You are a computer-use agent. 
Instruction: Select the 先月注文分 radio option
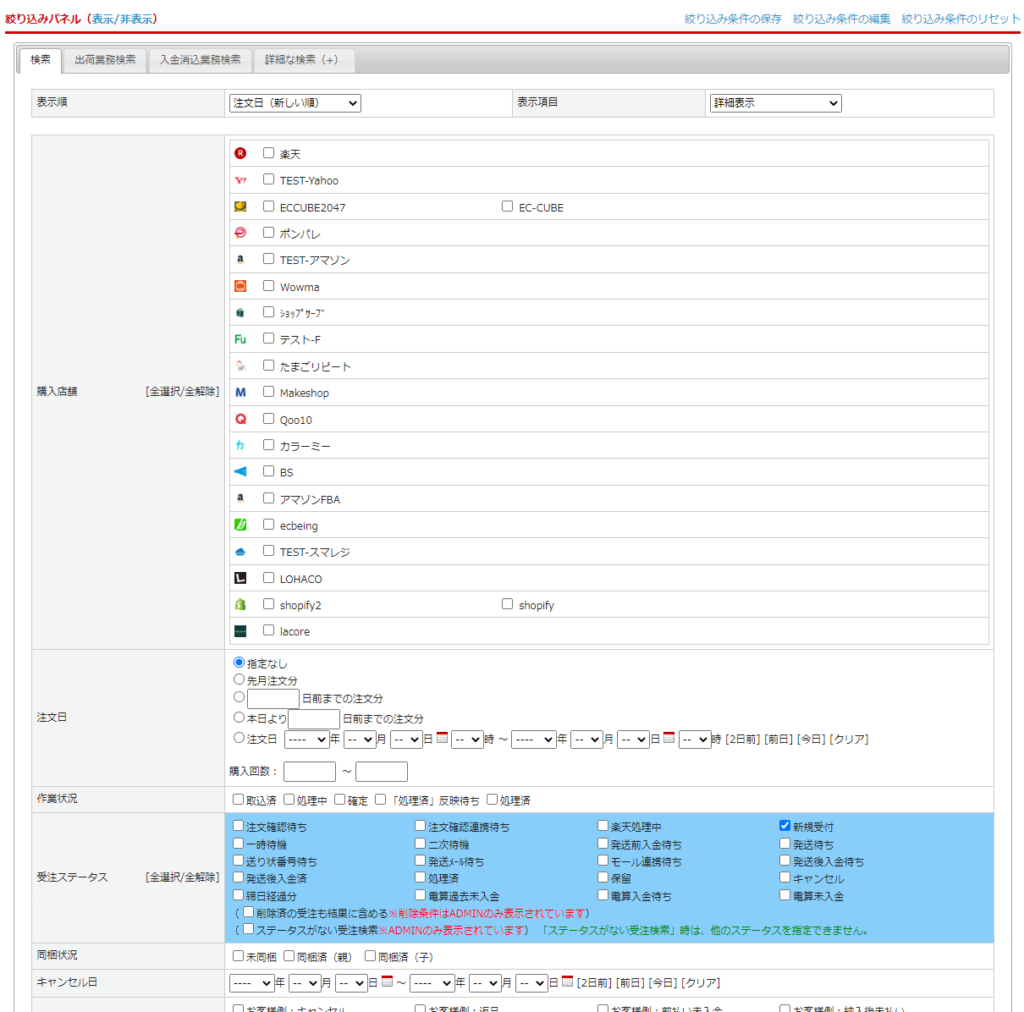pyautogui.click(x=239, y=680)
